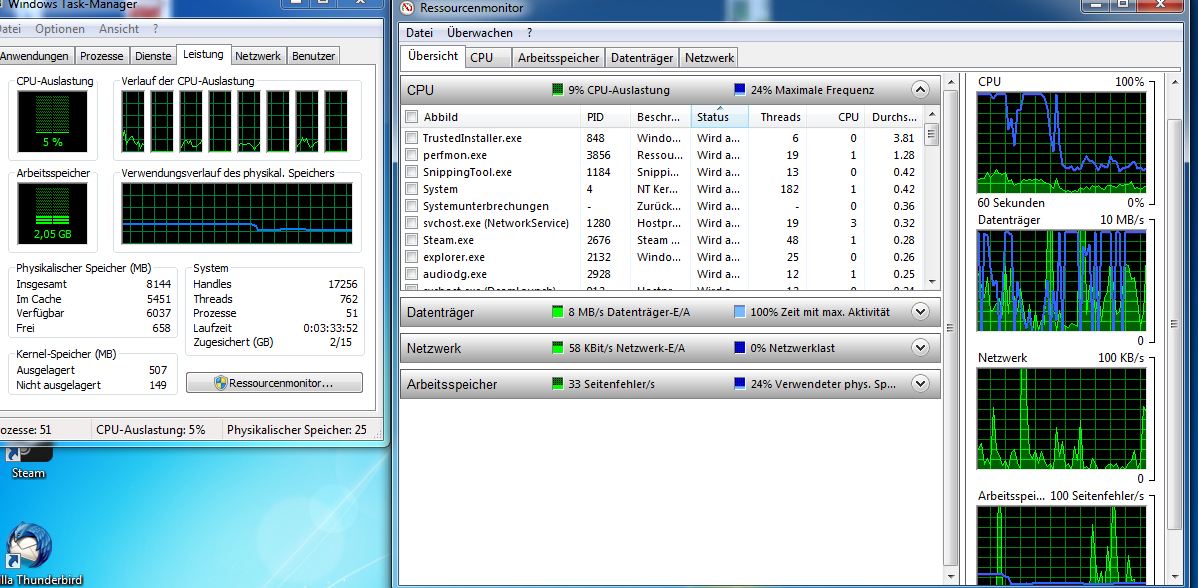Open the Netzwerk tab in Task-Manager
Screen dimensions: 1198x588
pyautogui.click(x=258, y=56)
